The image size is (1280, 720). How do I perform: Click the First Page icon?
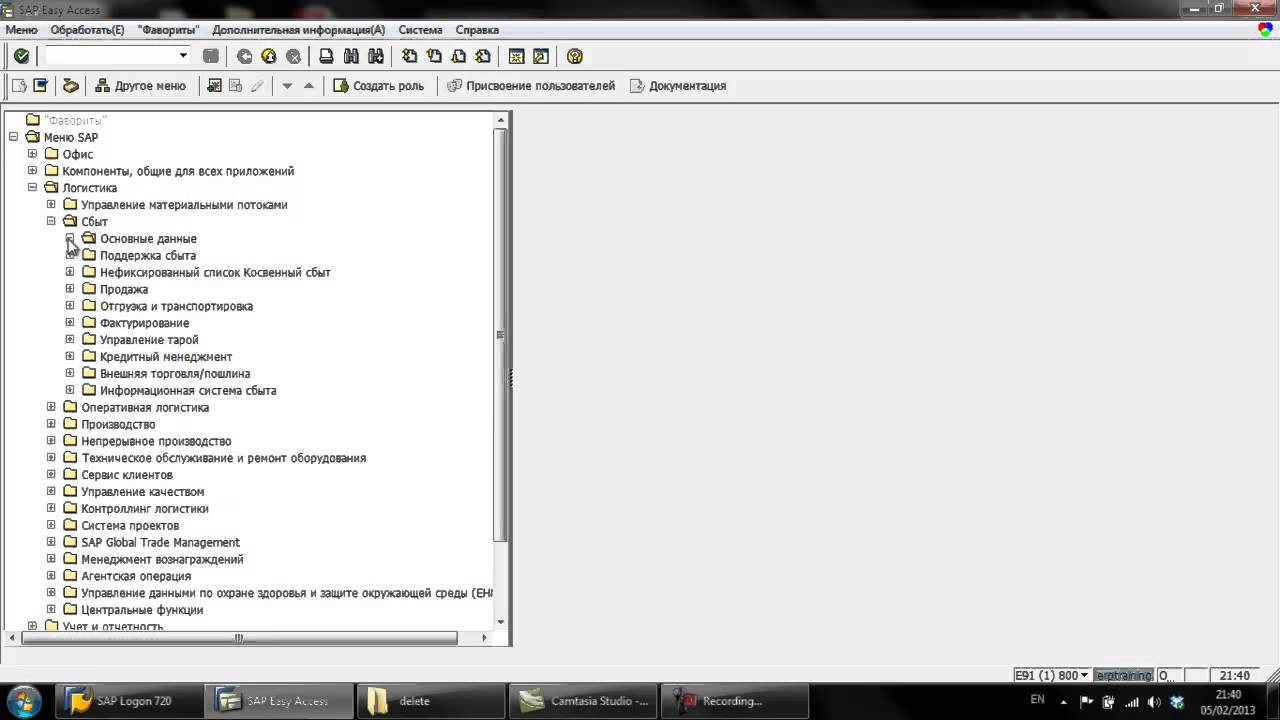tap(410, 56)
